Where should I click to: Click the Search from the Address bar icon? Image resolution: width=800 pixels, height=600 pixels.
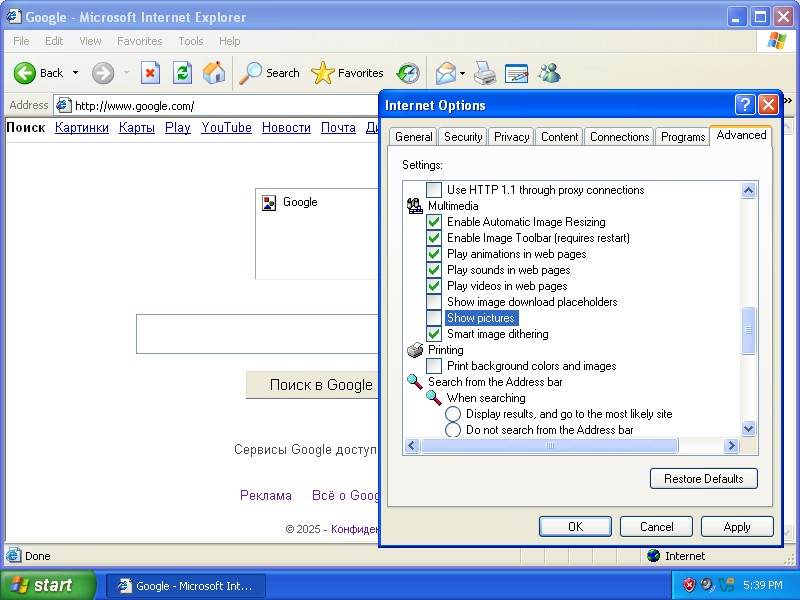pyautogui.click(x=415, y=382)
